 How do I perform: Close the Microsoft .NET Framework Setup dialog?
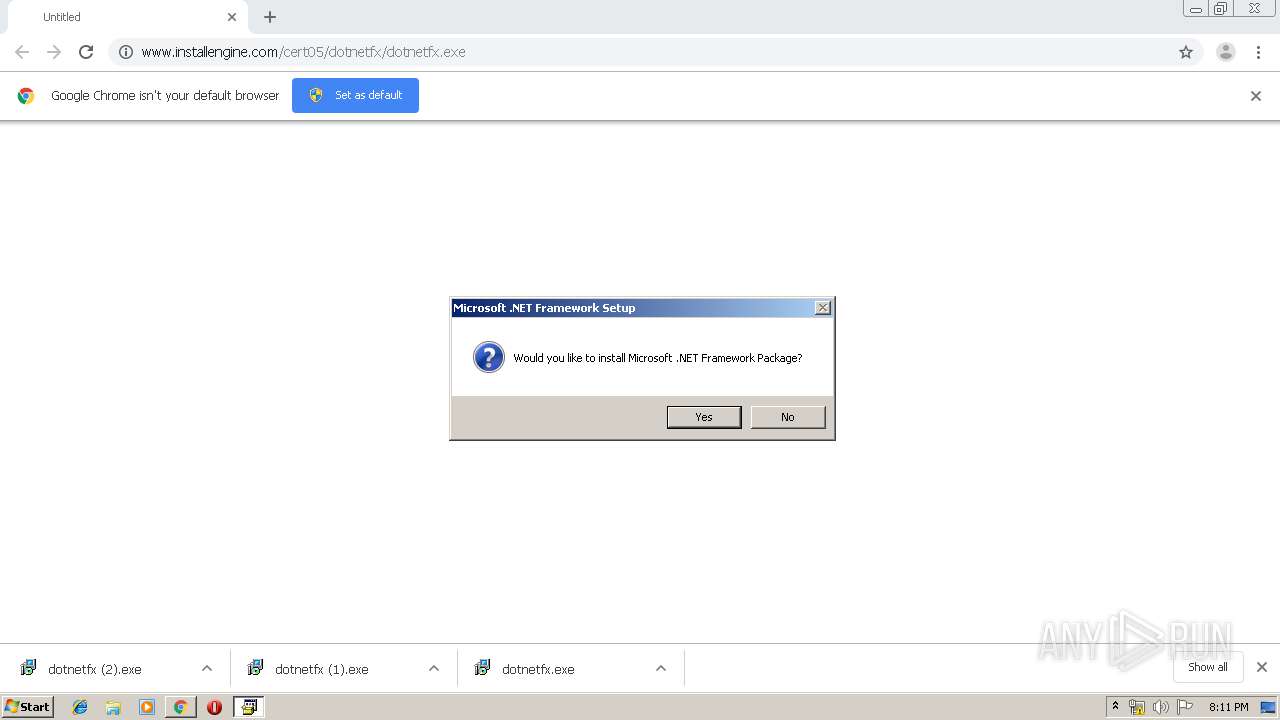pos(822,308)
